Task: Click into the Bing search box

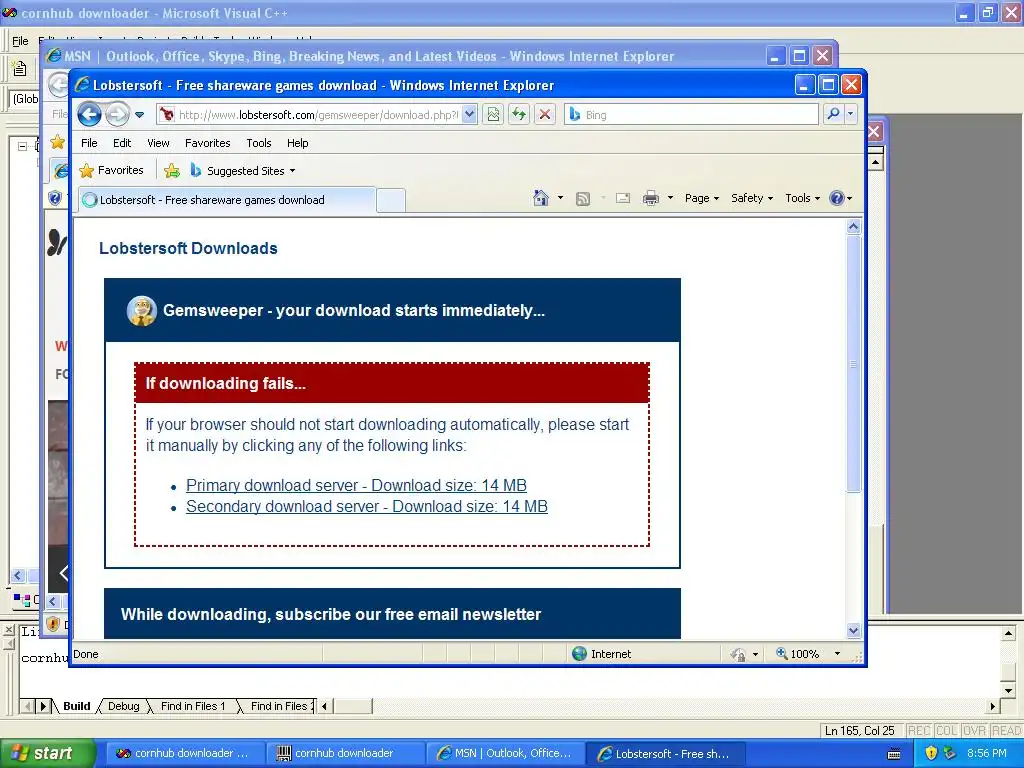Action: [x=691, y=115]
